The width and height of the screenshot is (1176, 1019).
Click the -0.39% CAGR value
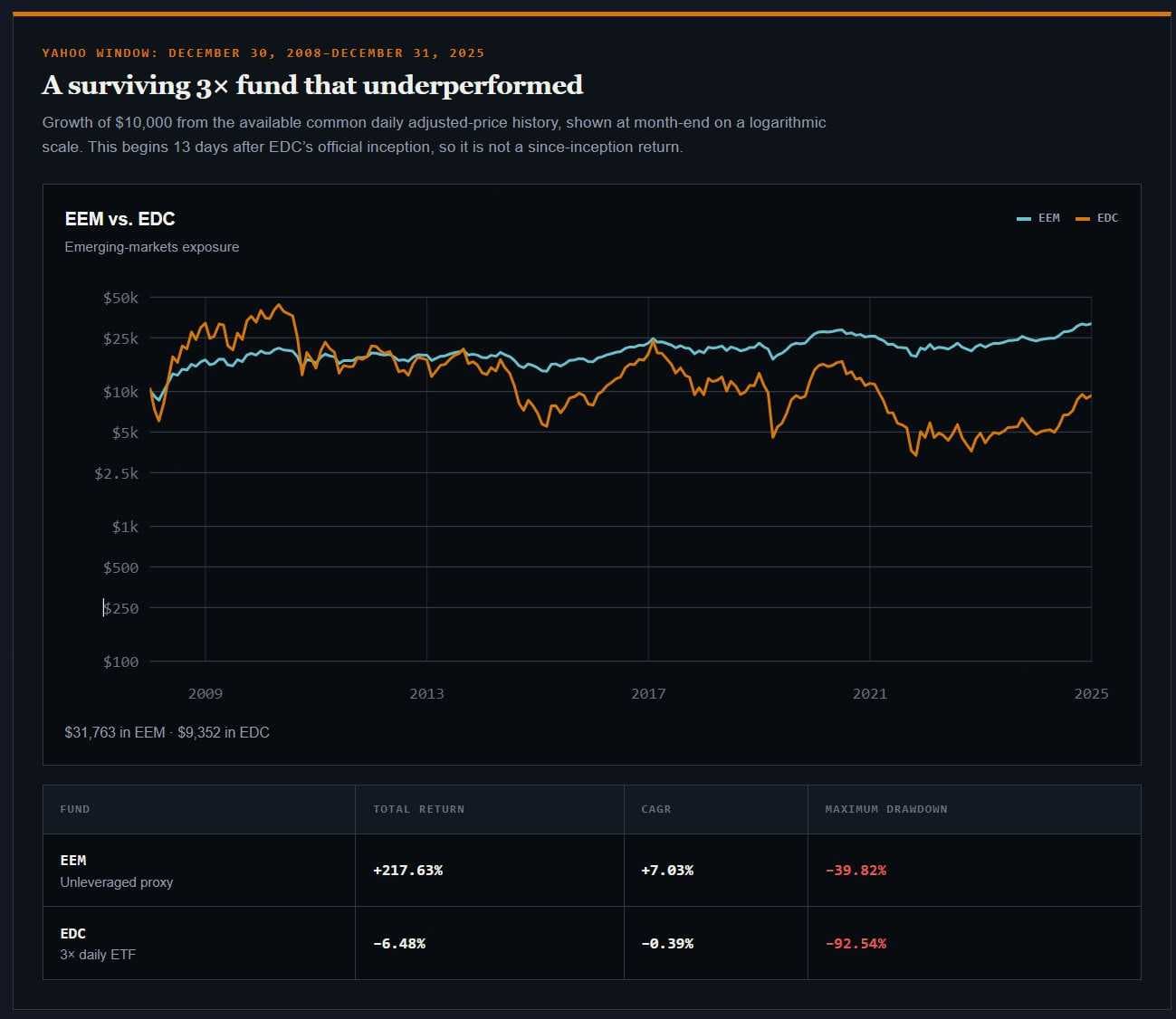point(667,944)
